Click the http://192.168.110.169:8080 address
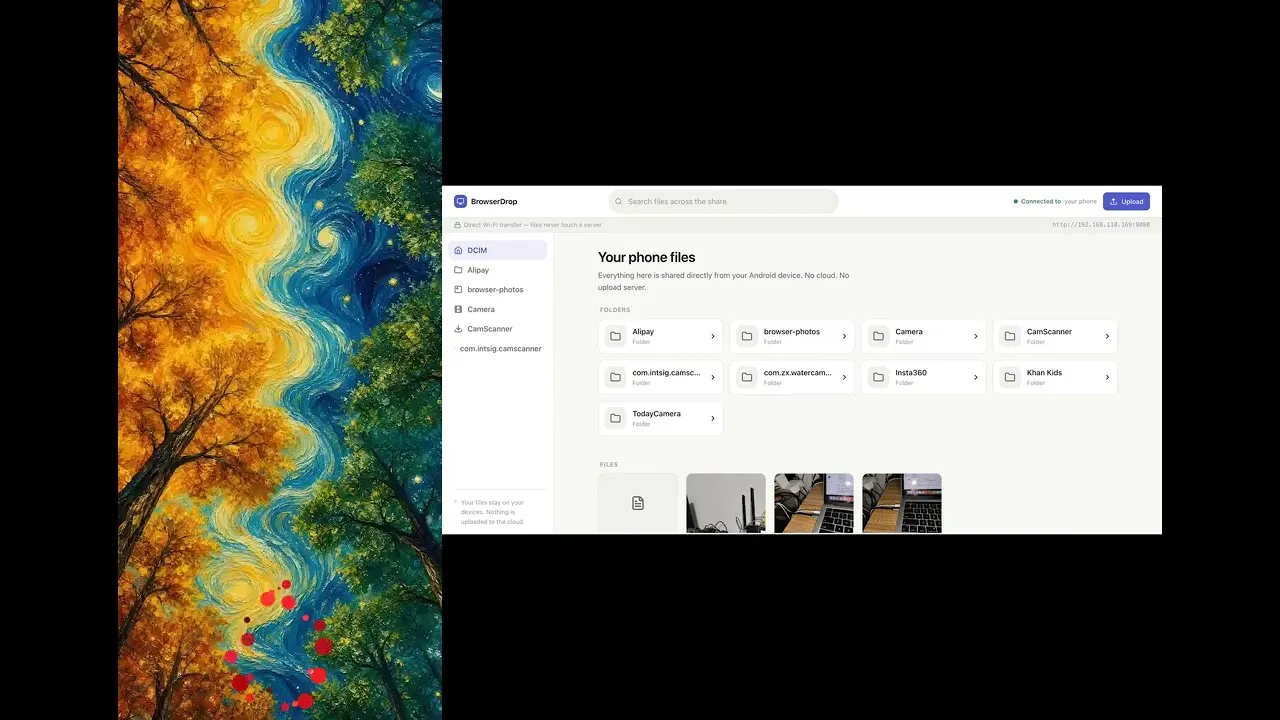This screenshot has width=1280, height=720. pyautogui.click(x=1101, y=225)
